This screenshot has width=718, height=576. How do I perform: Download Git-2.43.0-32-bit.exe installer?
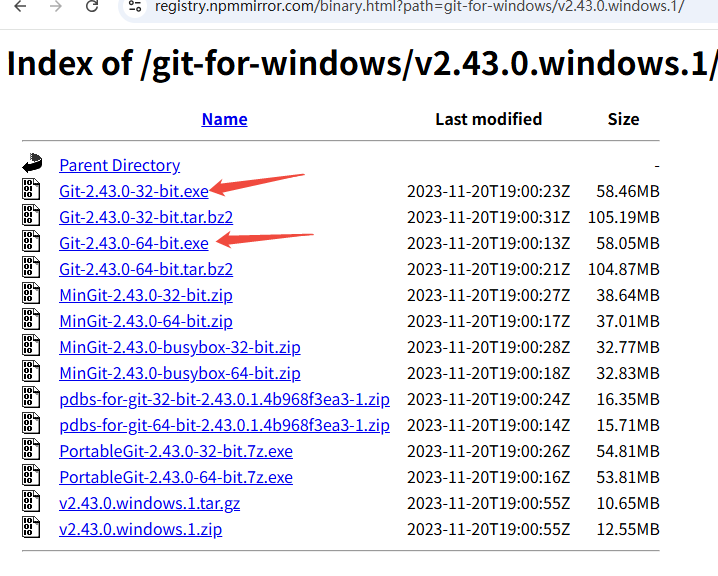(x=134, y=191)
